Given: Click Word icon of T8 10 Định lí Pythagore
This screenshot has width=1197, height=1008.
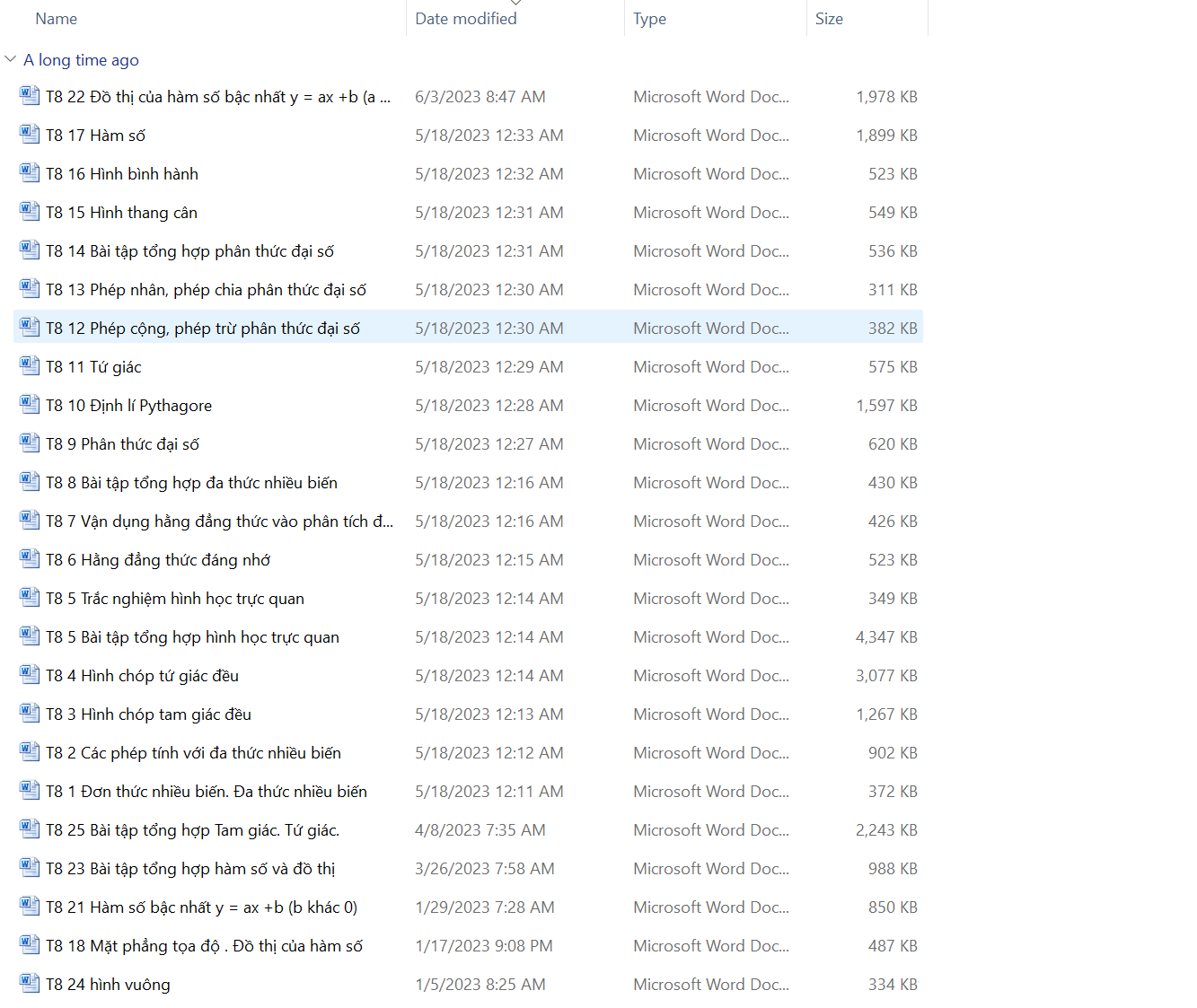Looking at the screenshot, I should [30, 404].
